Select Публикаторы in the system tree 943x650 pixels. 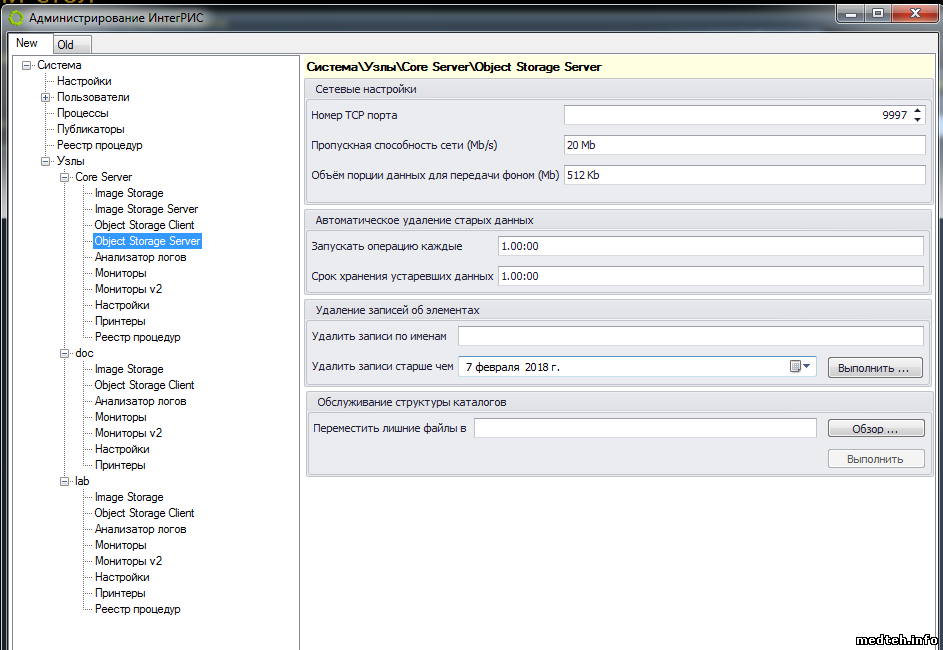point(91,130)
